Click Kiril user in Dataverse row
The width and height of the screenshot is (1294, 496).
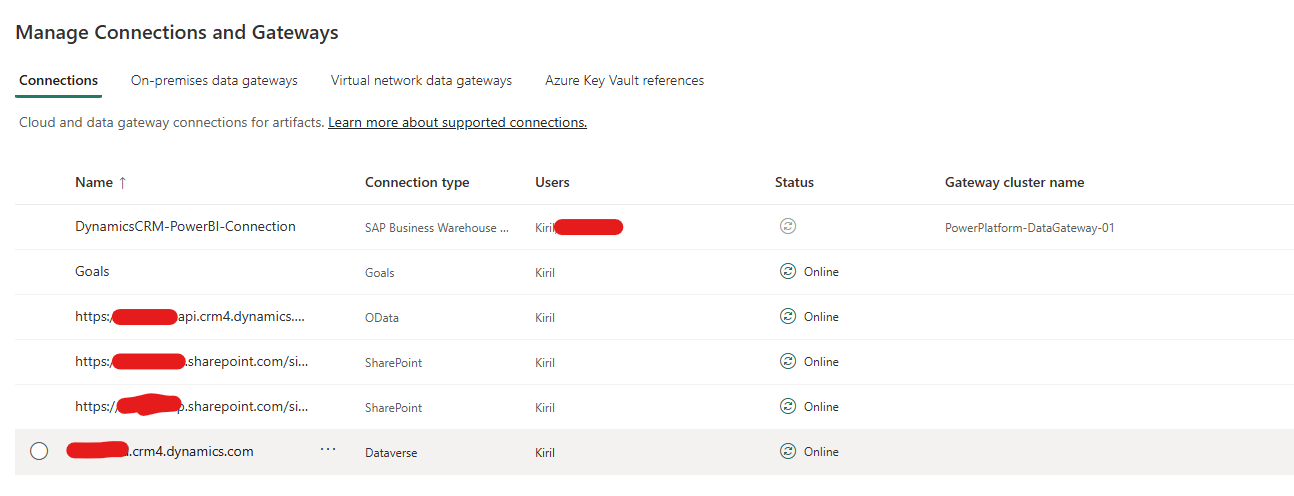[x=545, y=453]
